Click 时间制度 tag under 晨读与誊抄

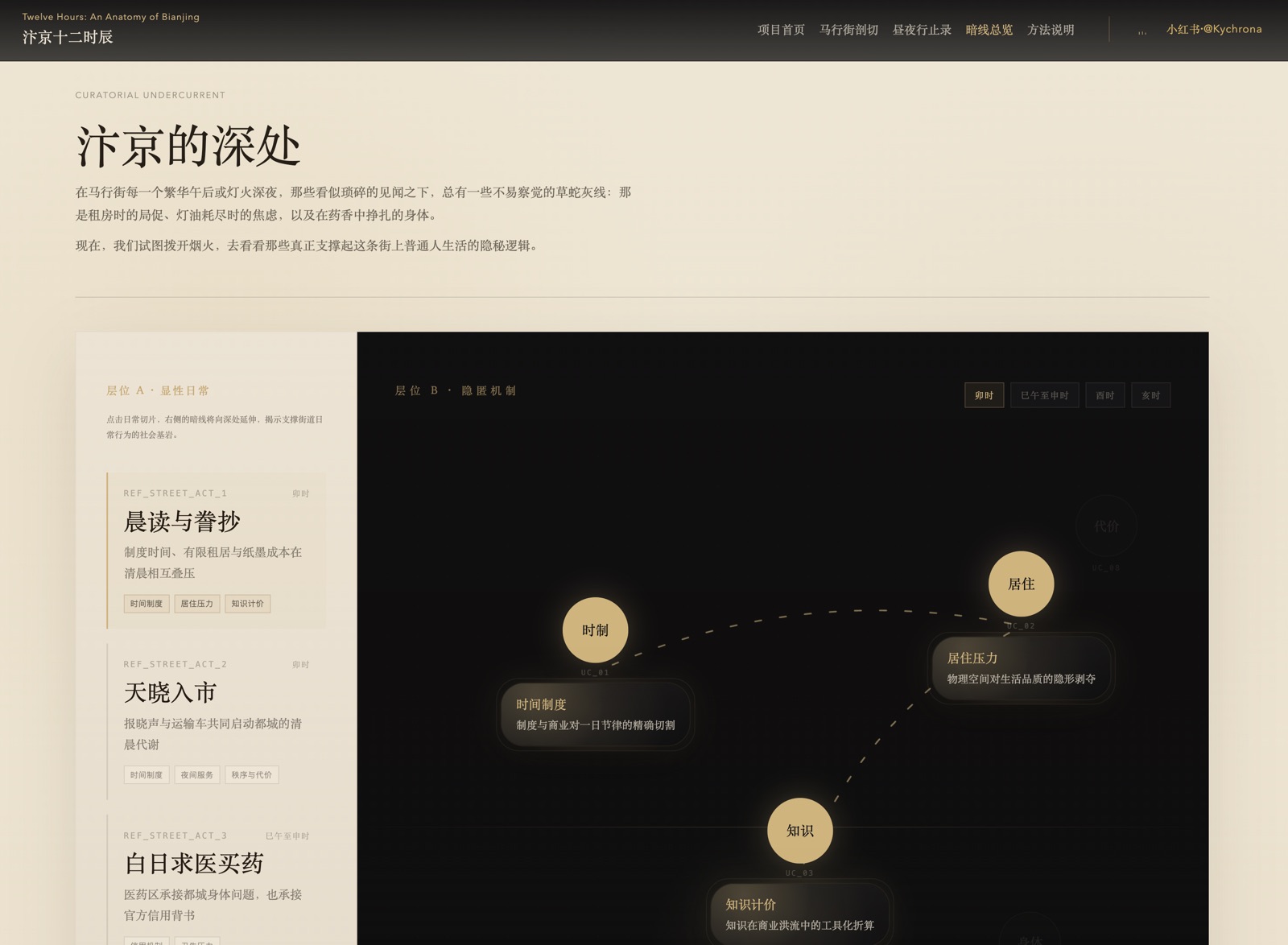[x=147, y=604]
